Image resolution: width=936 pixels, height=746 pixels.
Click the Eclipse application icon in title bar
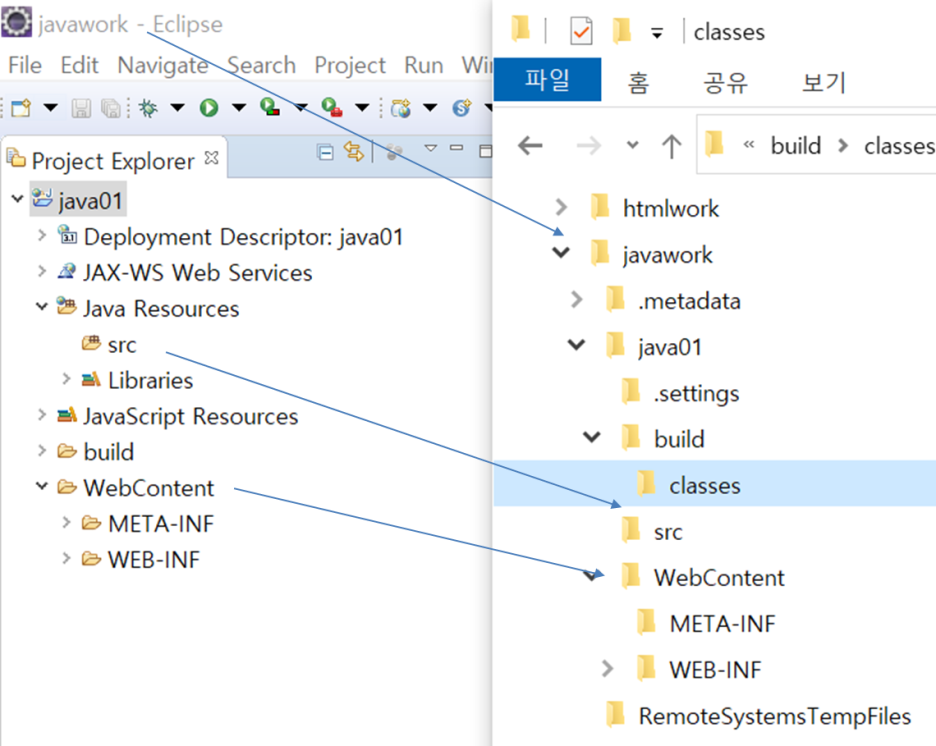[17, 21]
